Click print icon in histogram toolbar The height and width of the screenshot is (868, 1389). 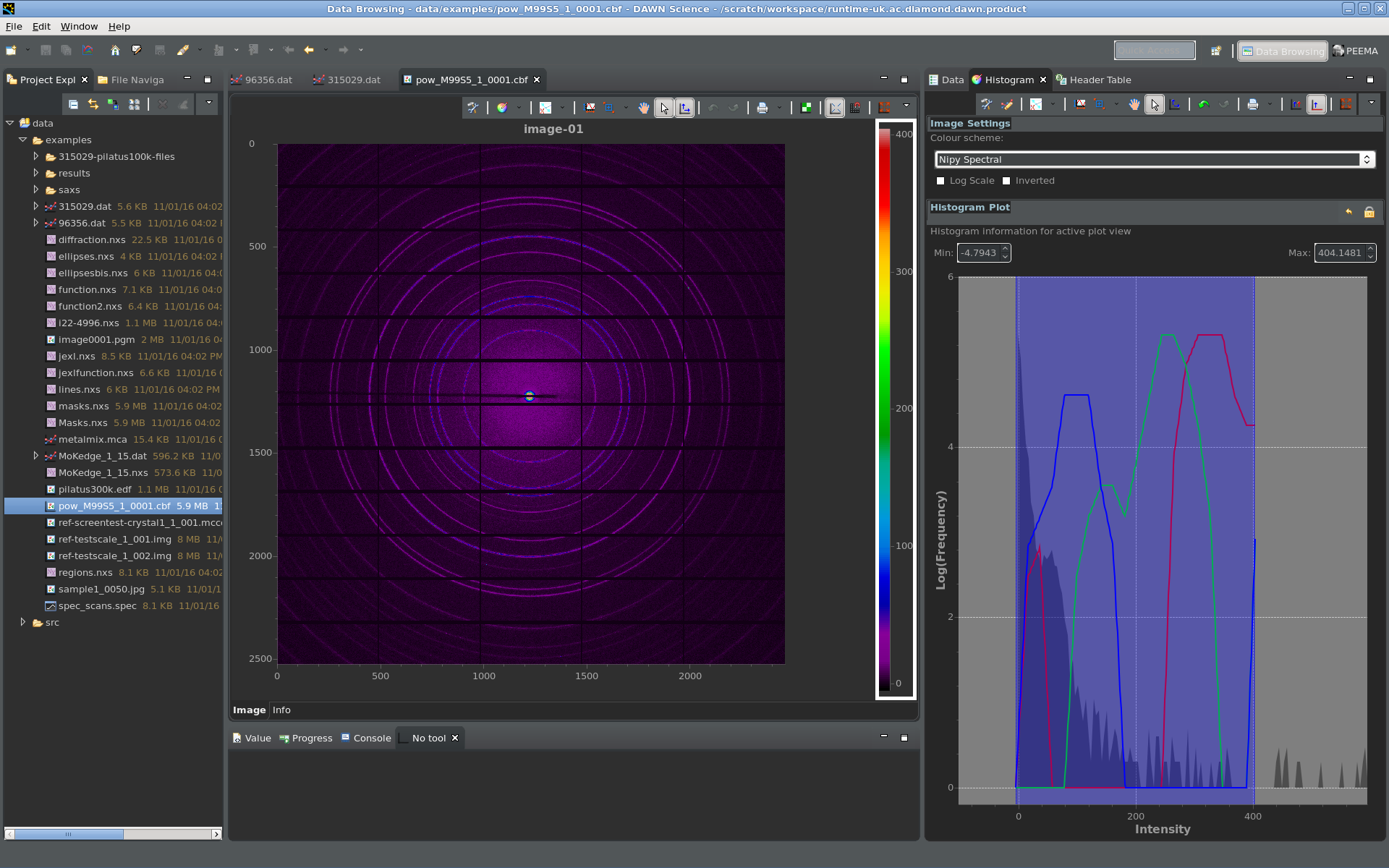point(1253,104)
